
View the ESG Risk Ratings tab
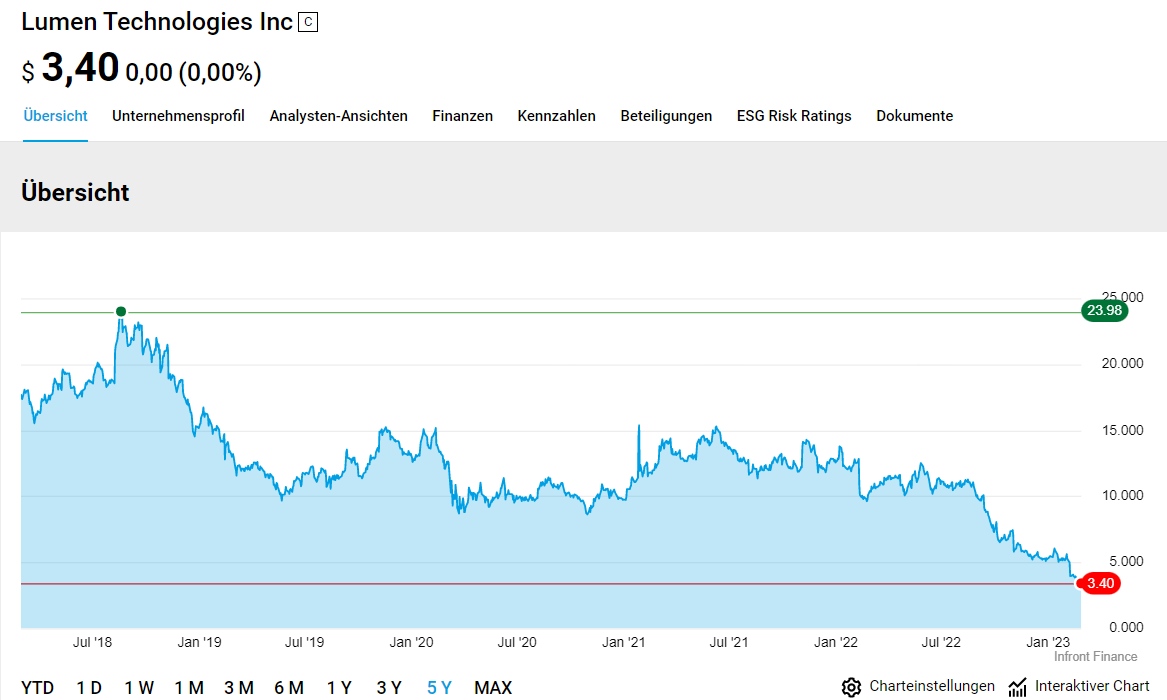coord(794,116)
